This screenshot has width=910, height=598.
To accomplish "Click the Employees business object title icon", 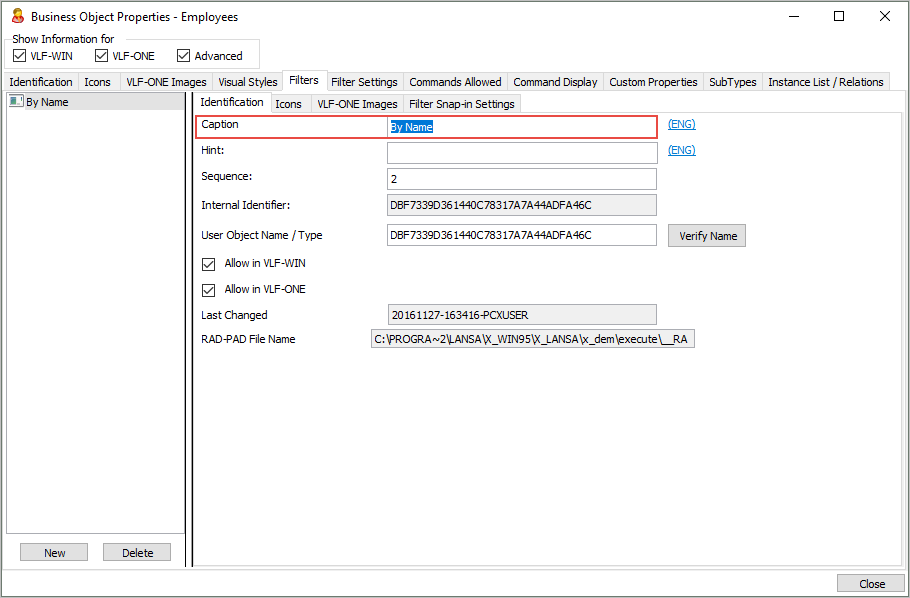I will [x=18, y=16].
